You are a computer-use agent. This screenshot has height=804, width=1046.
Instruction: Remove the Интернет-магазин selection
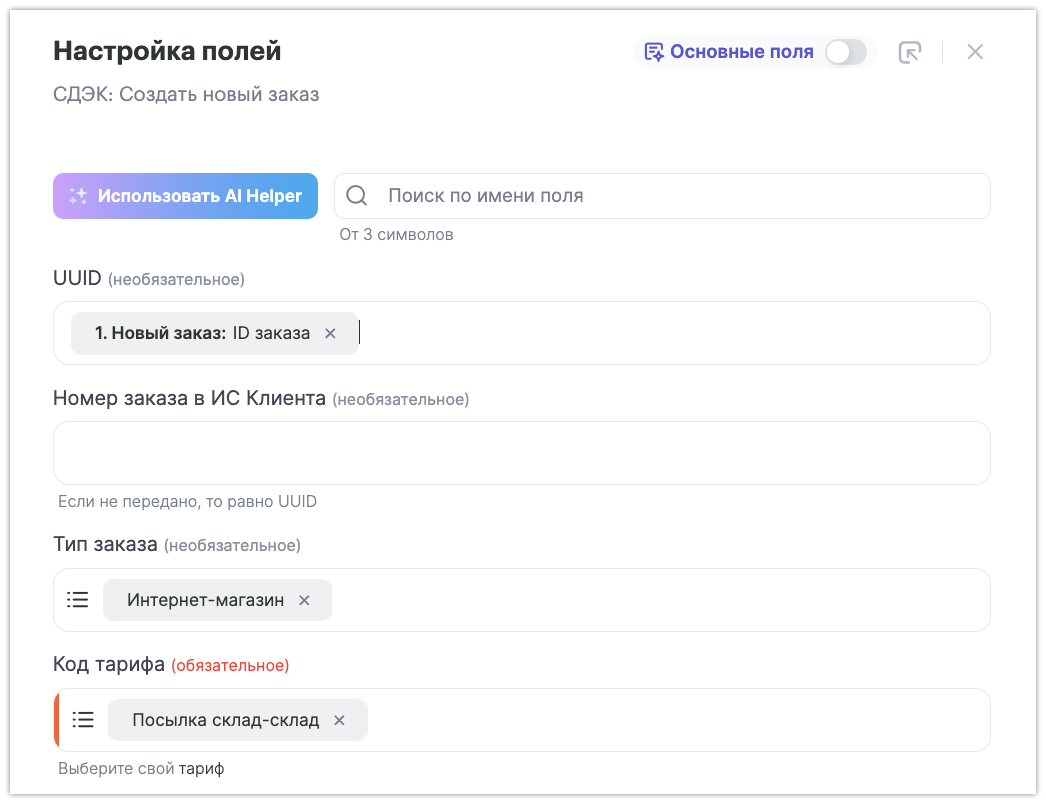[305, 600]
